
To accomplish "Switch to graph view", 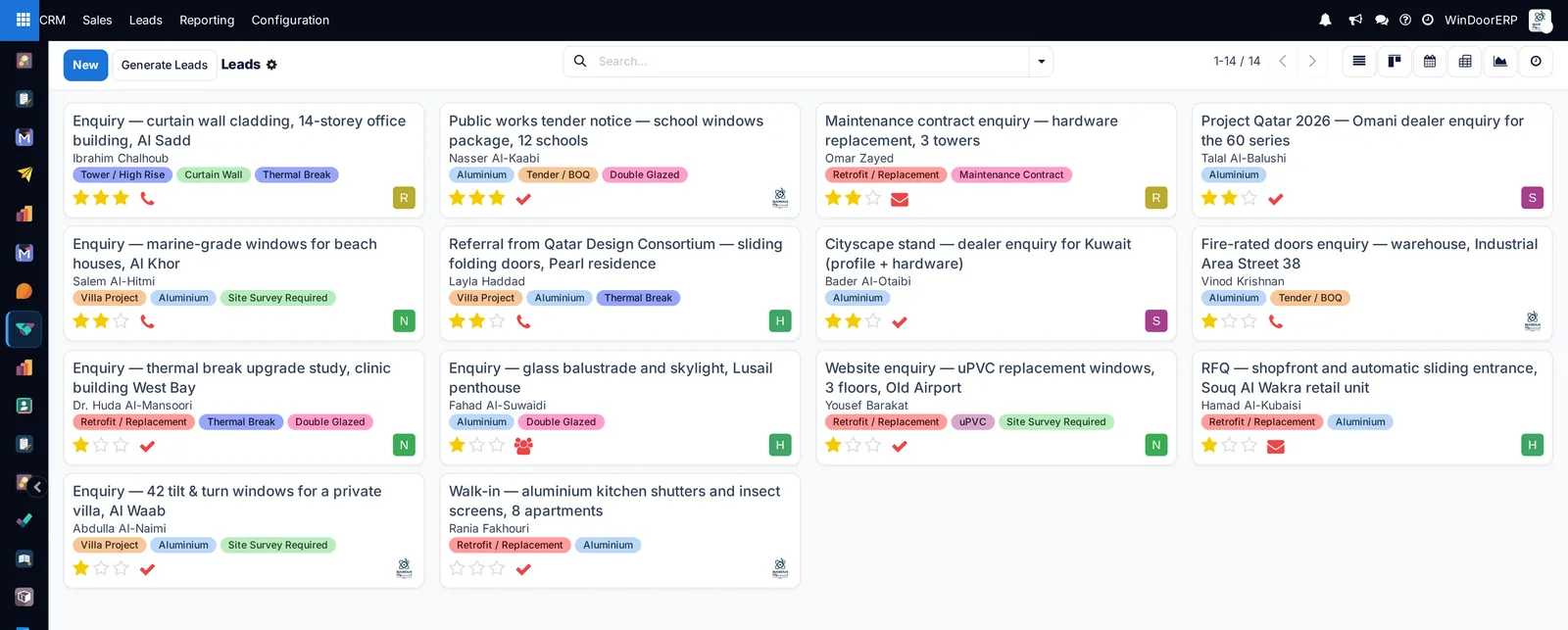I will [x=1500, y=61].
